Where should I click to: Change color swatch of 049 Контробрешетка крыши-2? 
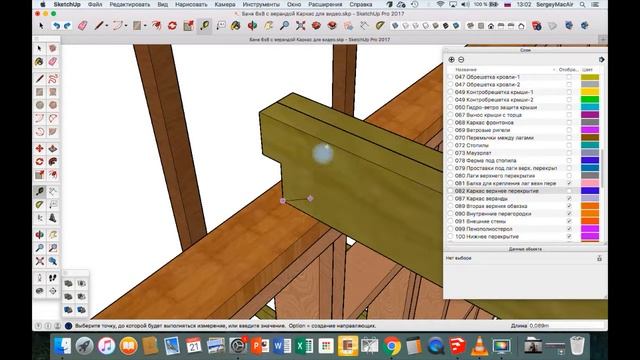[590, 100]
